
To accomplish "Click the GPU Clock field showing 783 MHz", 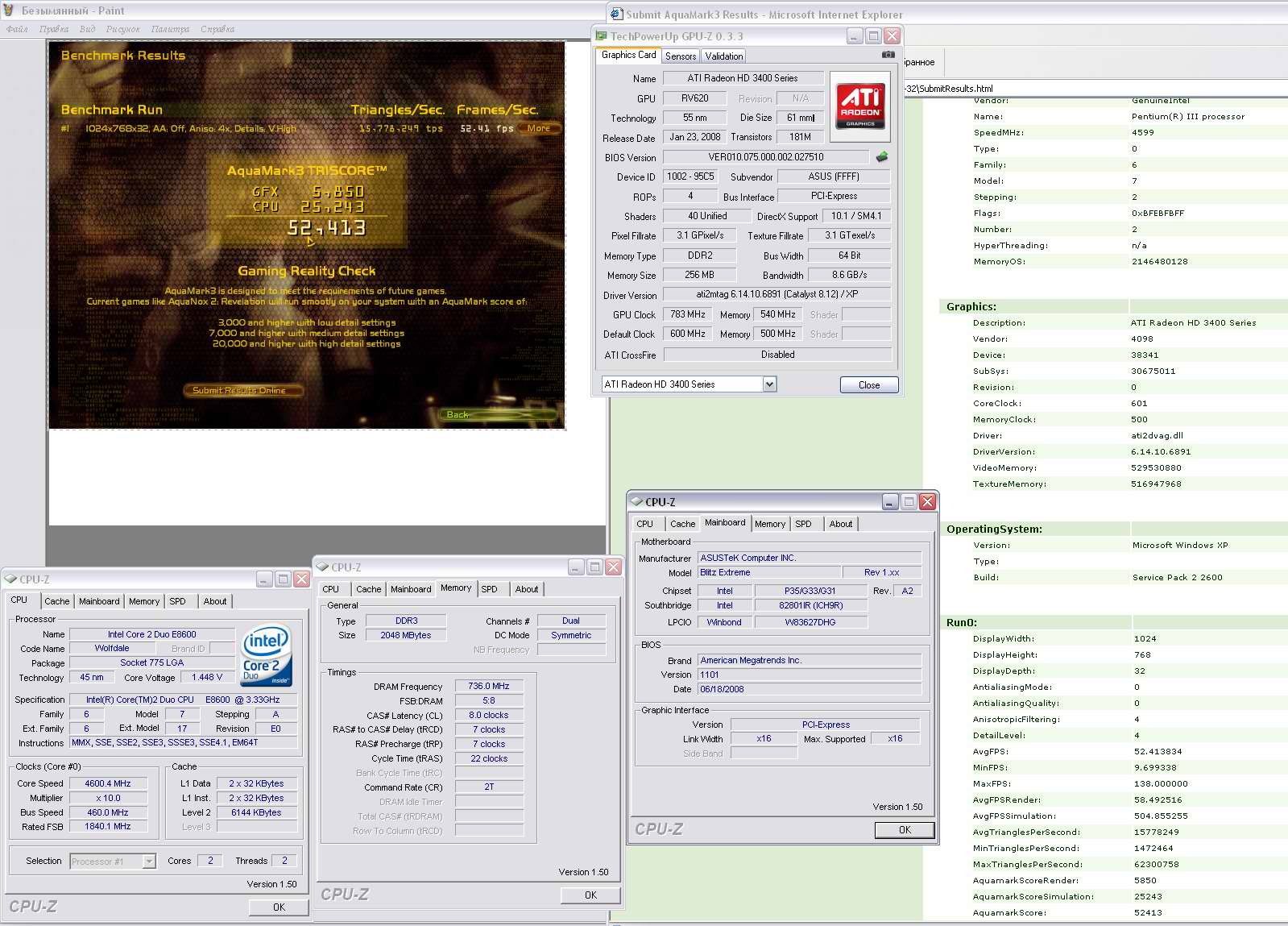I will (688, 314).
